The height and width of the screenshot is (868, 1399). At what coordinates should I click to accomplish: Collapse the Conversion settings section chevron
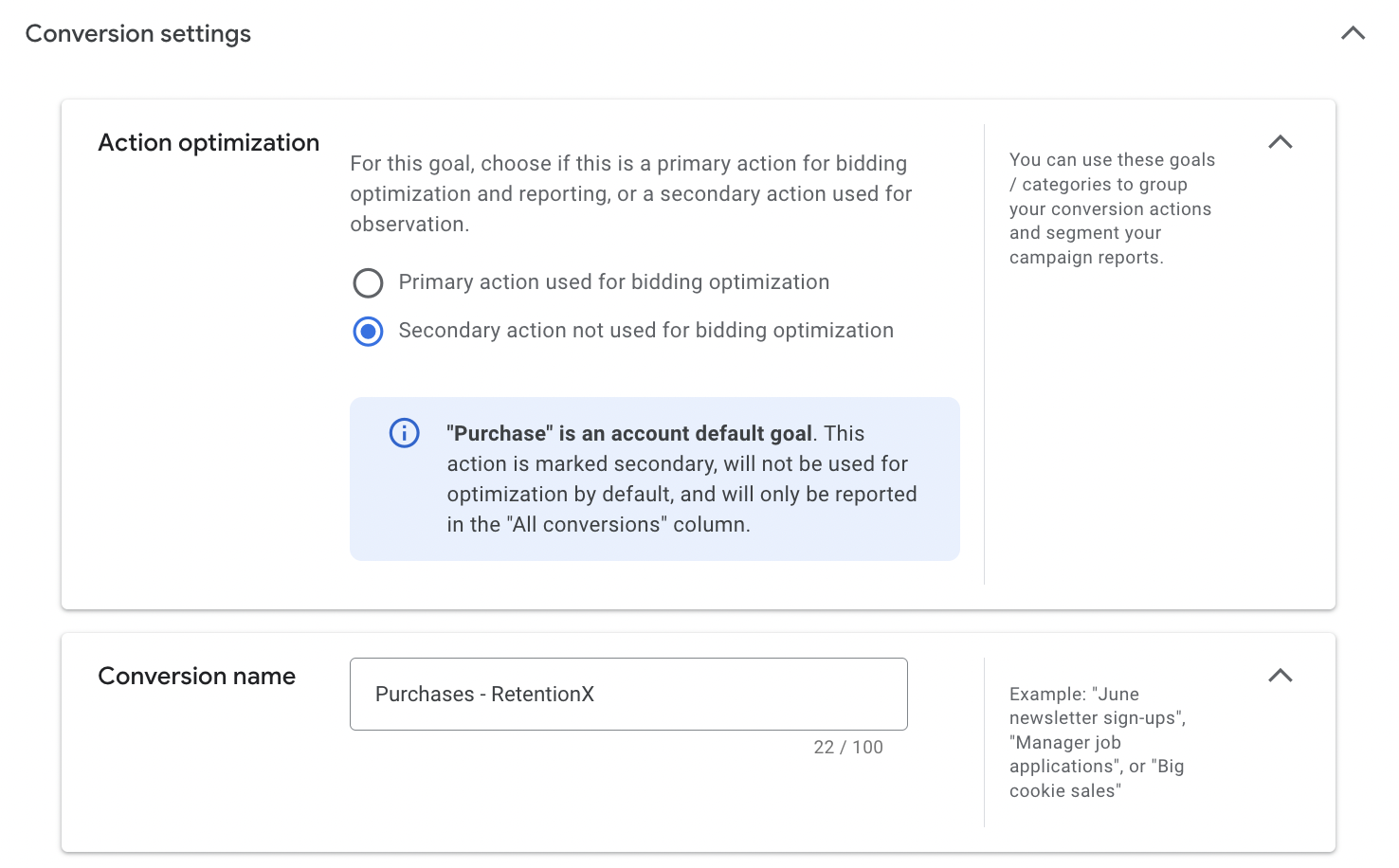pos(1353,33)
